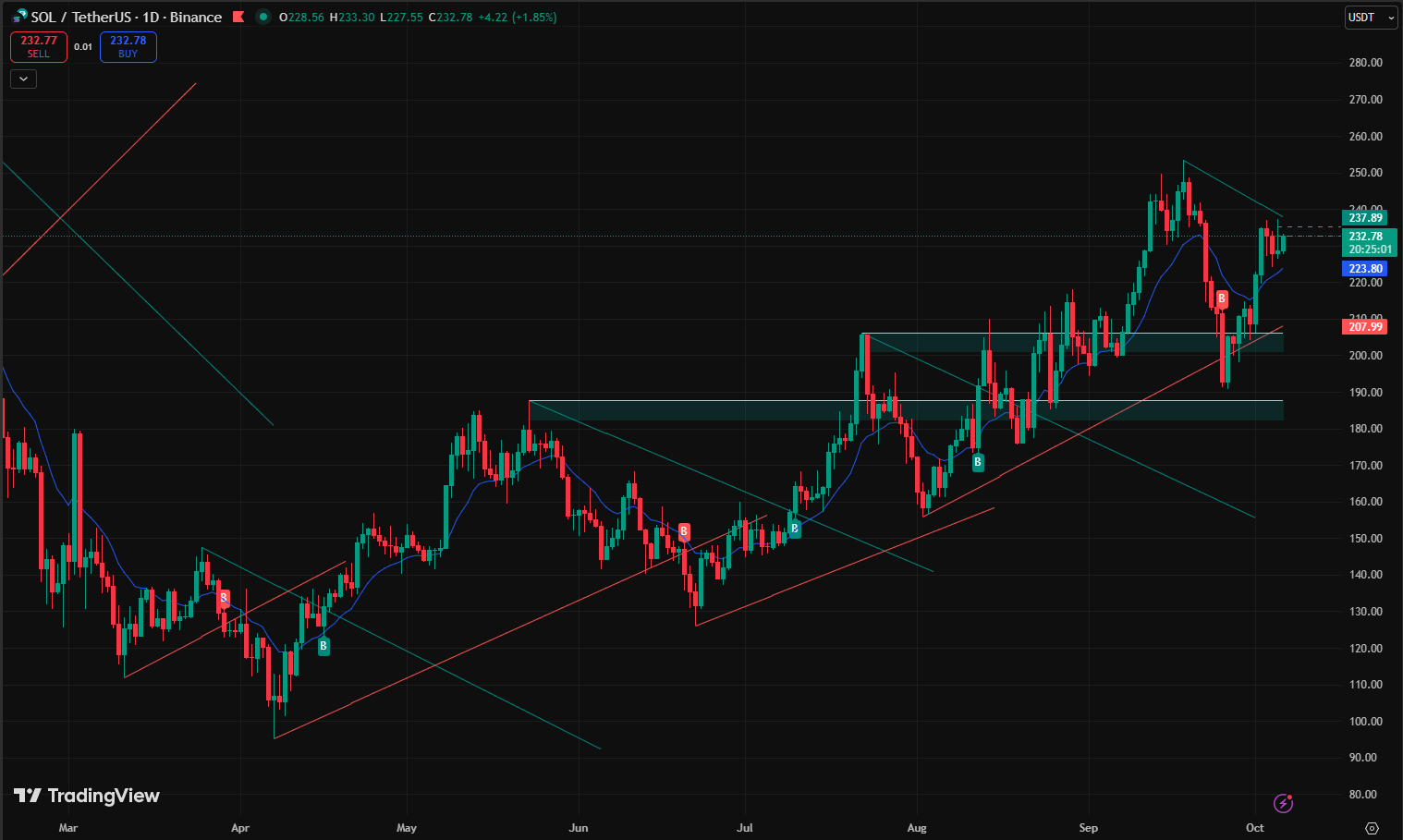Image resolution: width=1403 pixels, height=840 pixels.
Task: Click the red 207.99 trendline price label
Action: pos(1365,327)
